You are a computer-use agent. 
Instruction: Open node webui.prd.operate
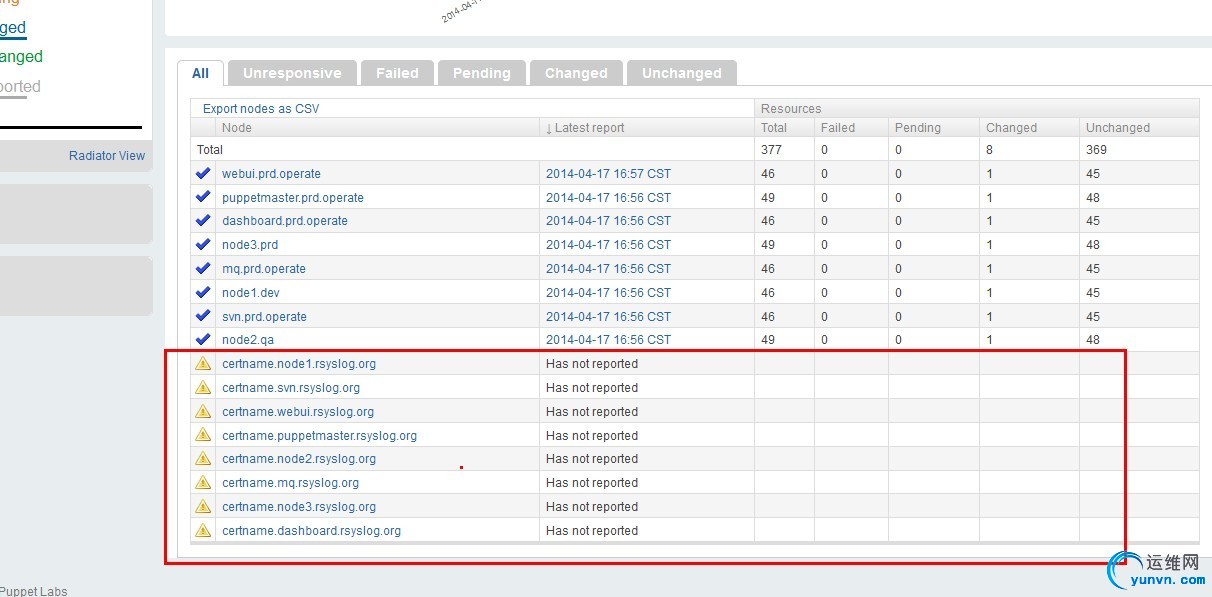271,174
